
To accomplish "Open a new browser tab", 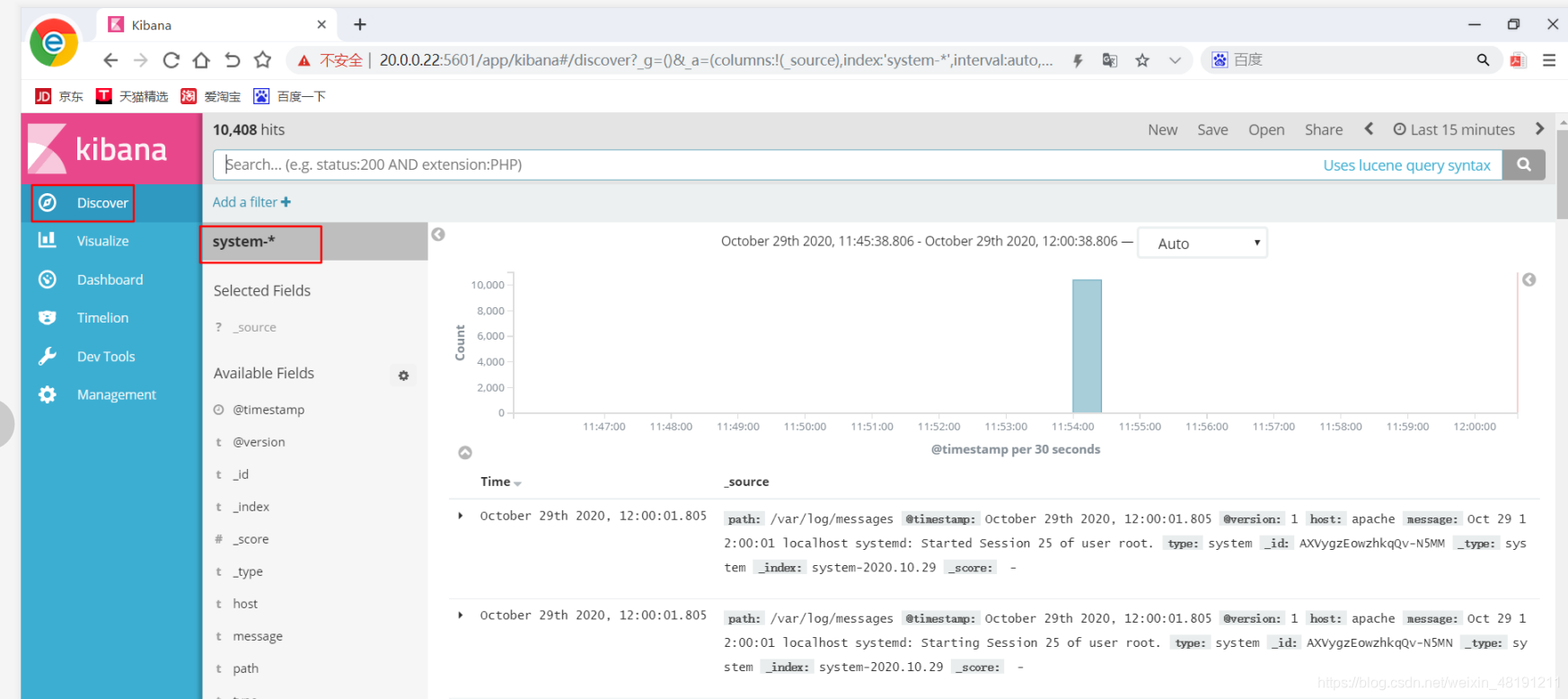I will click(360, 24).
